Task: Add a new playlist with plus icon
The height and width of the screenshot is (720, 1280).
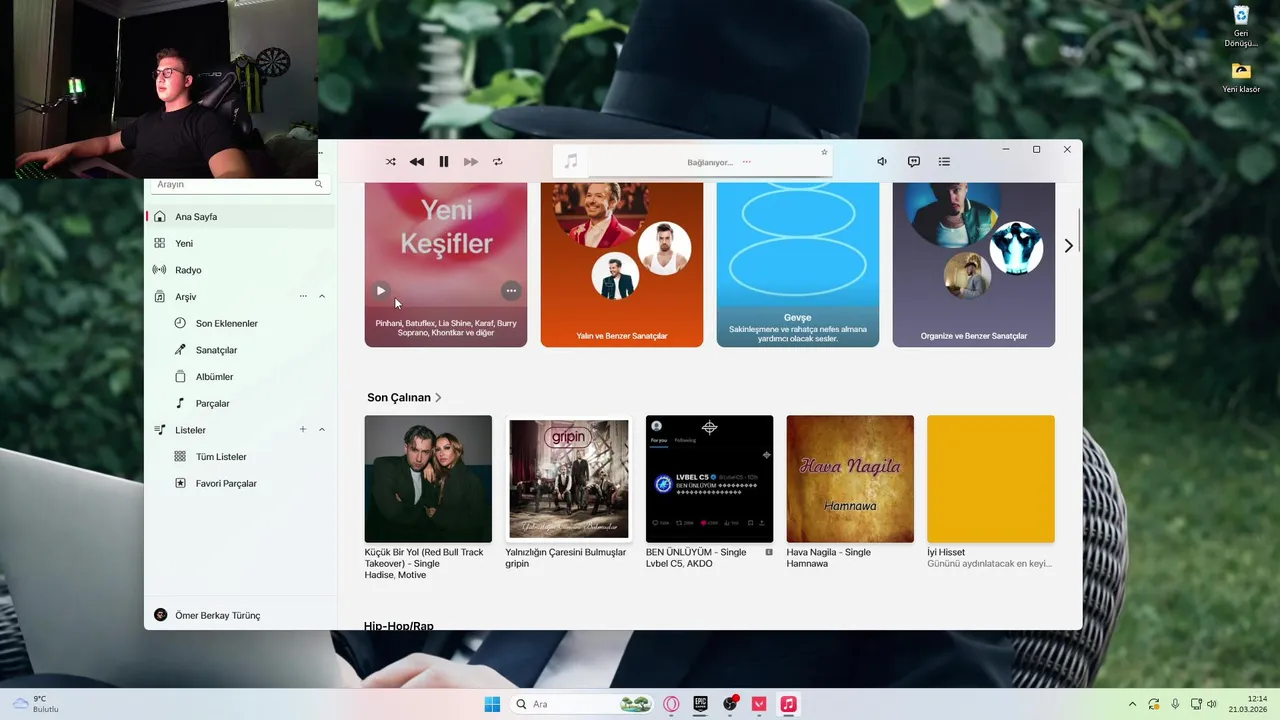Action: pyautogui.click(x=303, y=430)
